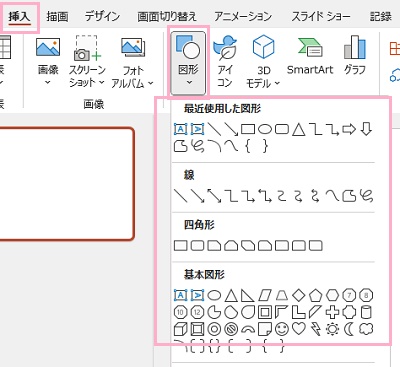Select octagon numbered 8 shape
The width and height of the screenshot is (400, 367).
coord(366,295)
